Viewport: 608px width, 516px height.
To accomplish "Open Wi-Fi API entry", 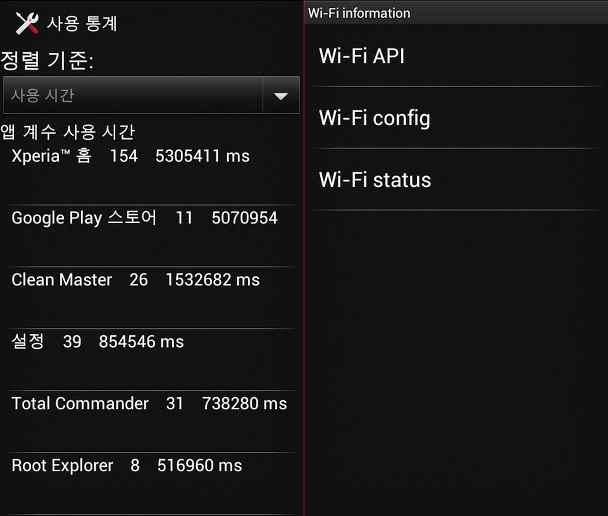I will 456,55.
